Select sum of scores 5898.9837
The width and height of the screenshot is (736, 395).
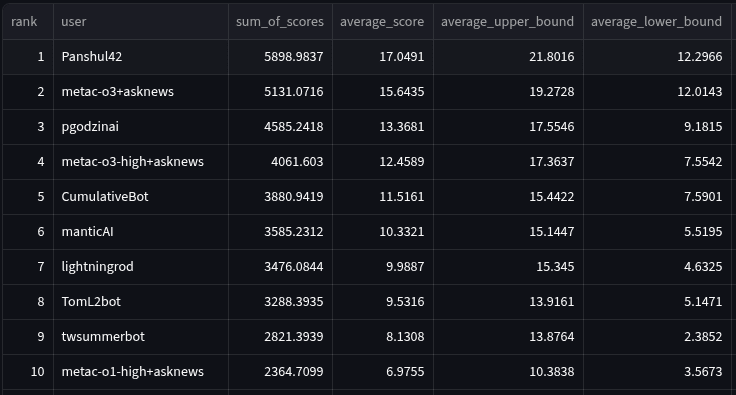click(280, 57)
